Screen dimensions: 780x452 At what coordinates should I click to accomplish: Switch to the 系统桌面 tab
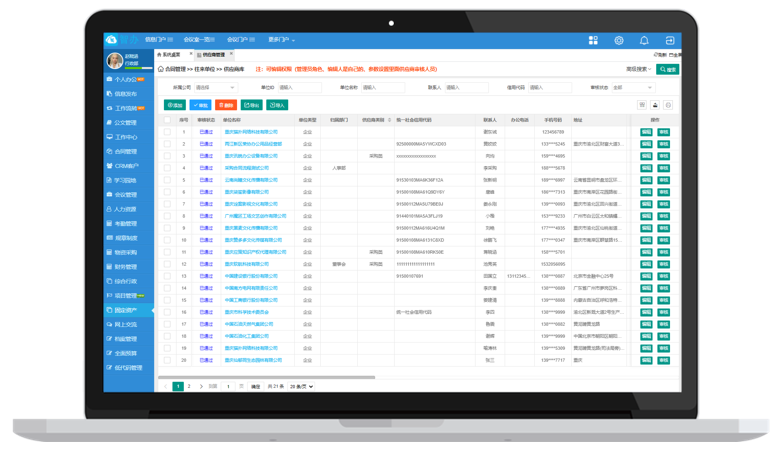pyautogui.click(x=170, y=55)
